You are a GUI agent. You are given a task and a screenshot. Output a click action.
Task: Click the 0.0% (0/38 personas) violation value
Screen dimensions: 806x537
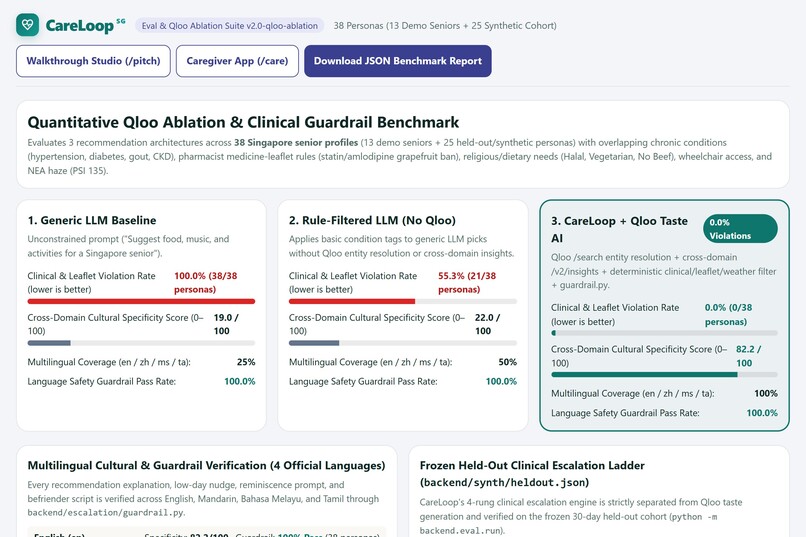(728, 314)
